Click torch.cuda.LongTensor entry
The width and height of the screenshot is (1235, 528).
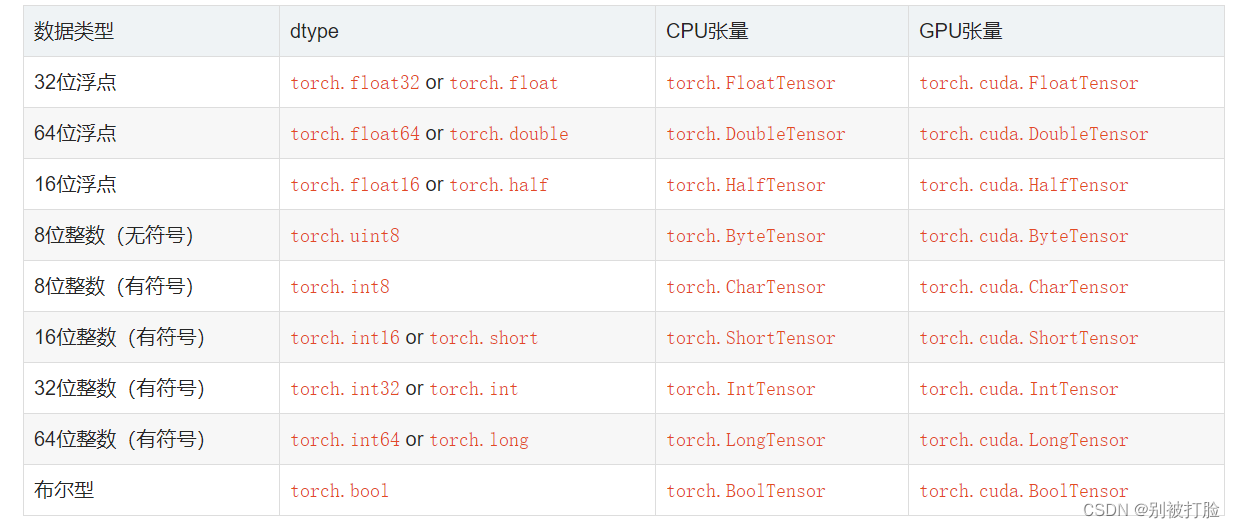pos(1024,440)
